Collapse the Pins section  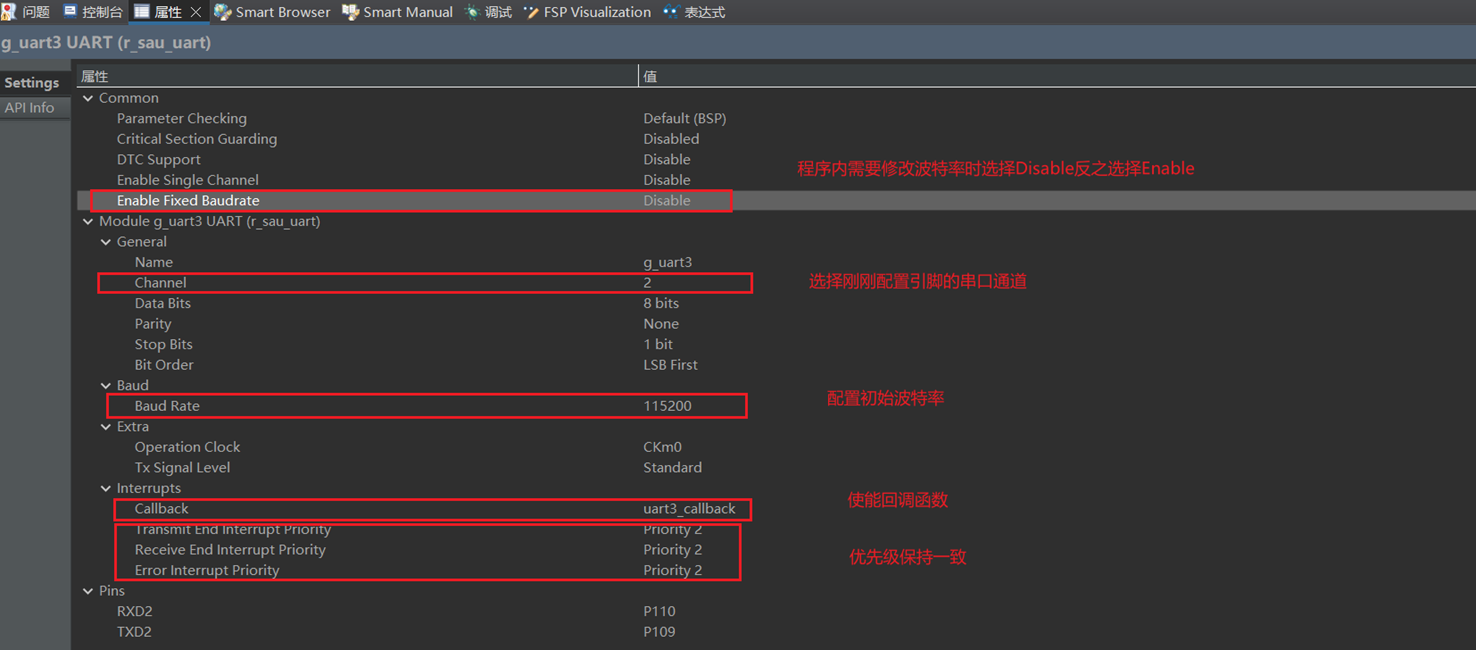[88, 591]
